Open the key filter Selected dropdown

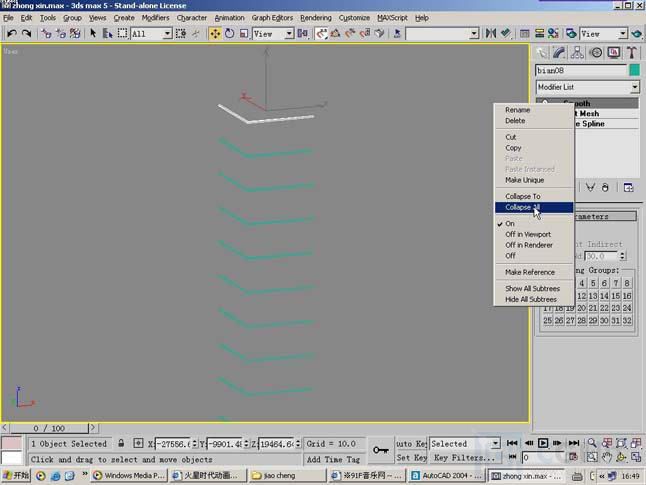click(465, 444)
